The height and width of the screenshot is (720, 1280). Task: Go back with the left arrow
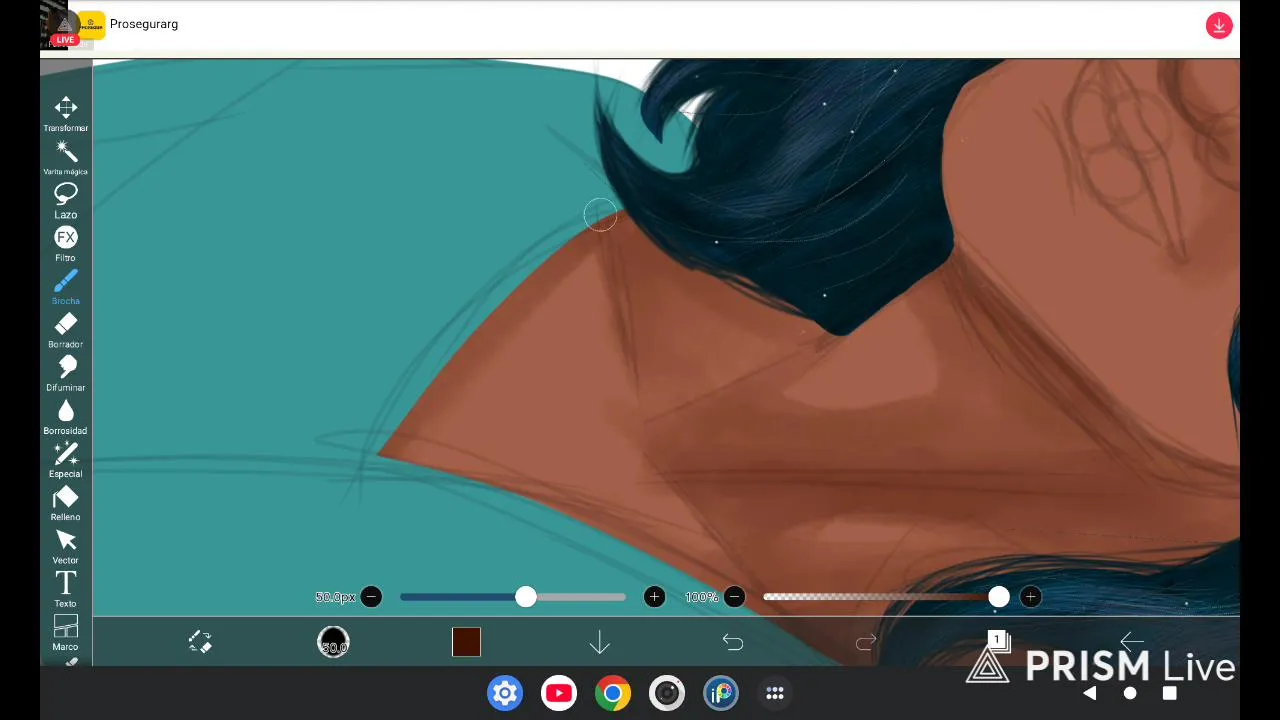(1131, 642)
